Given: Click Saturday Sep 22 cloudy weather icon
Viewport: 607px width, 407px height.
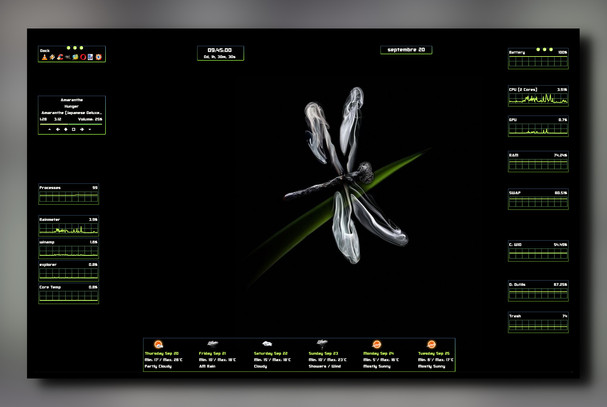Looking at the screenshot, I should tap(267, 343).
